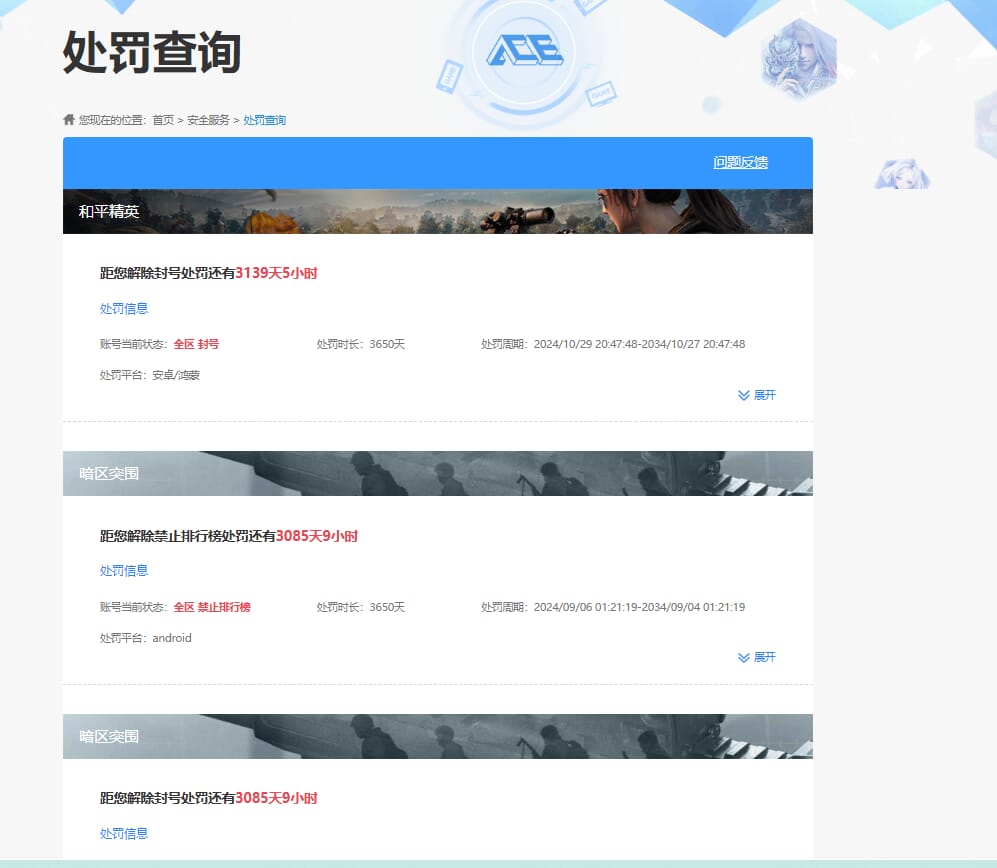Viewport: 997px width, 868px height.
Task: Open 处罚信息 under 和平精英
Action: [124, 308]
